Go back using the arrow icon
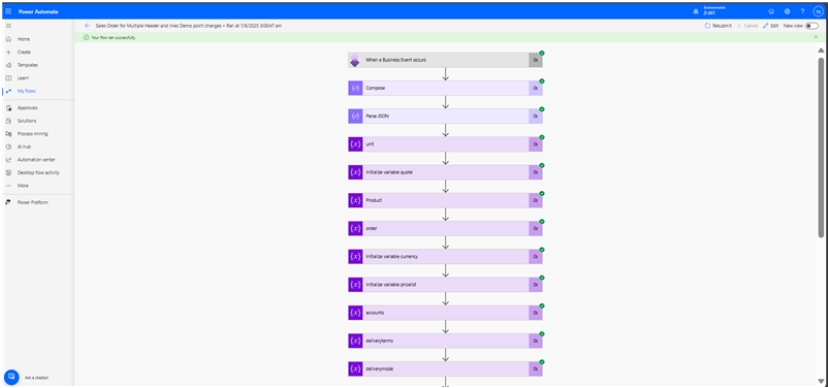 (x=88, y=25)
